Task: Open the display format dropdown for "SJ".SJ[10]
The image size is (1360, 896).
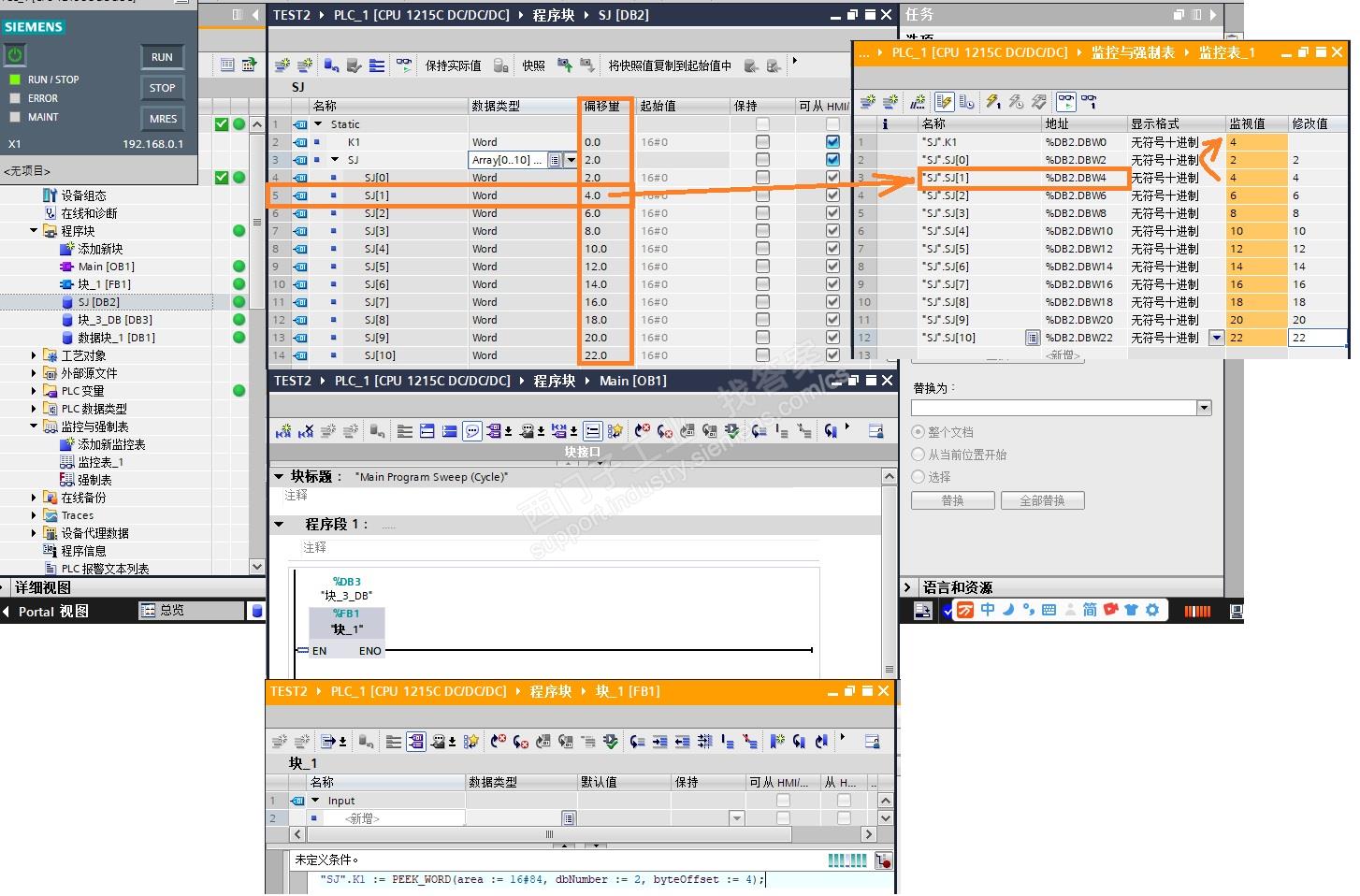Action: click(x=1217, y=338)
